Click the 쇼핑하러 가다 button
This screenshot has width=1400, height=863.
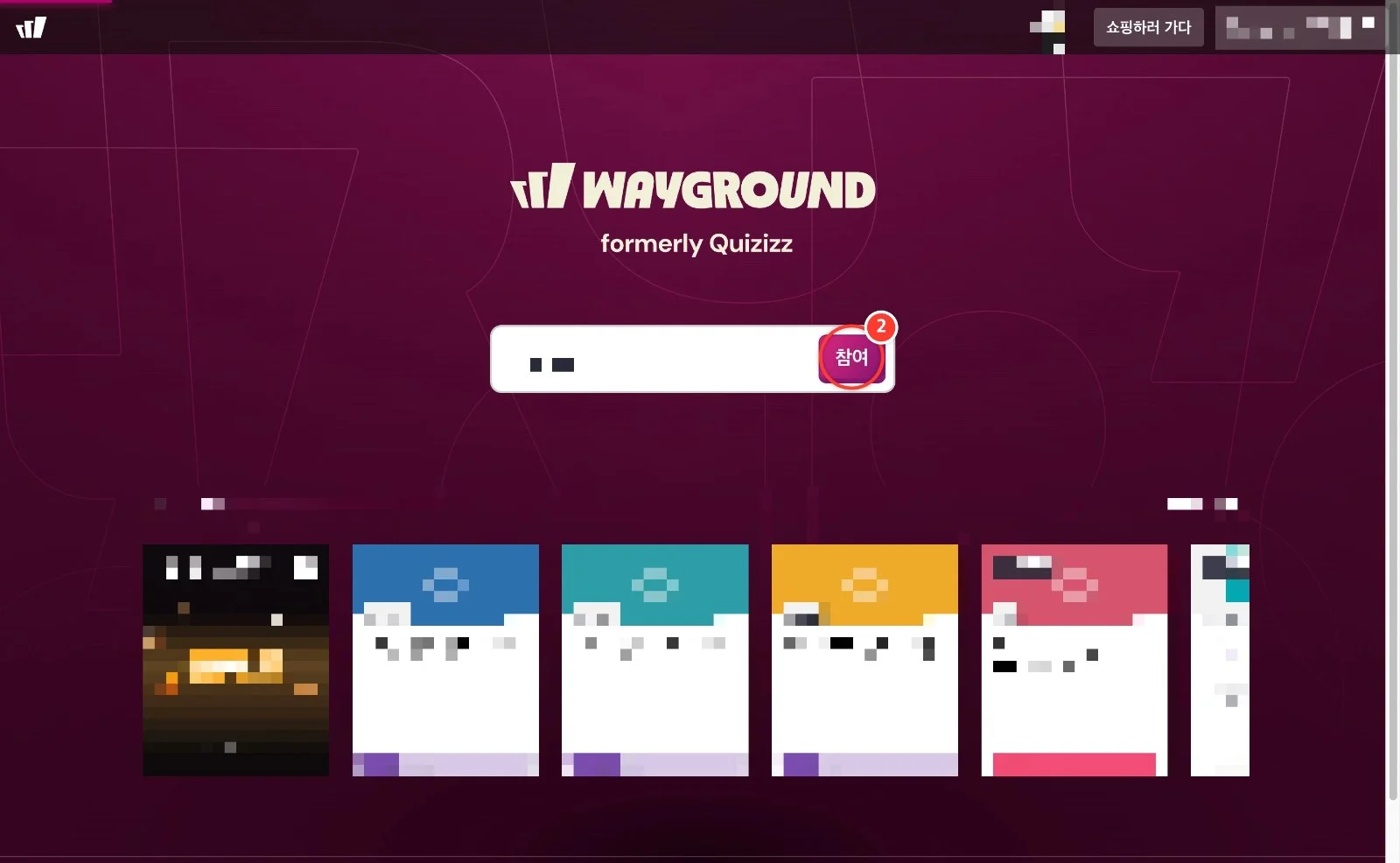1148,27
